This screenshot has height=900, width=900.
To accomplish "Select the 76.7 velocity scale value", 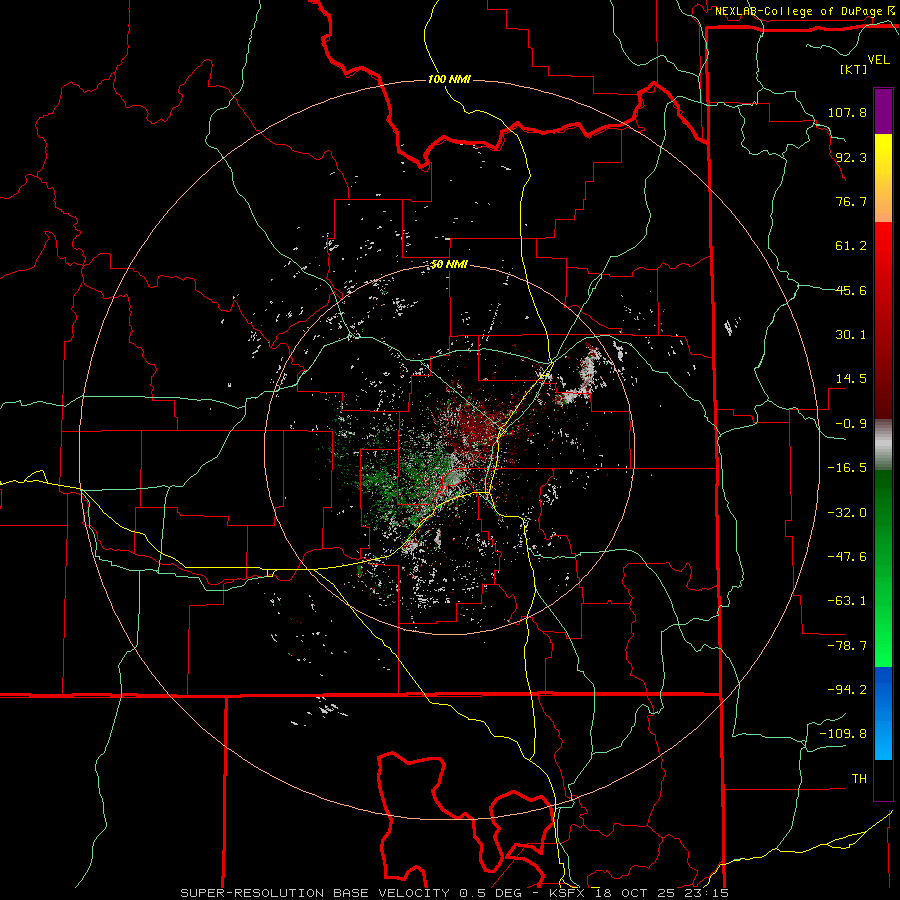I will coord(851,201).
